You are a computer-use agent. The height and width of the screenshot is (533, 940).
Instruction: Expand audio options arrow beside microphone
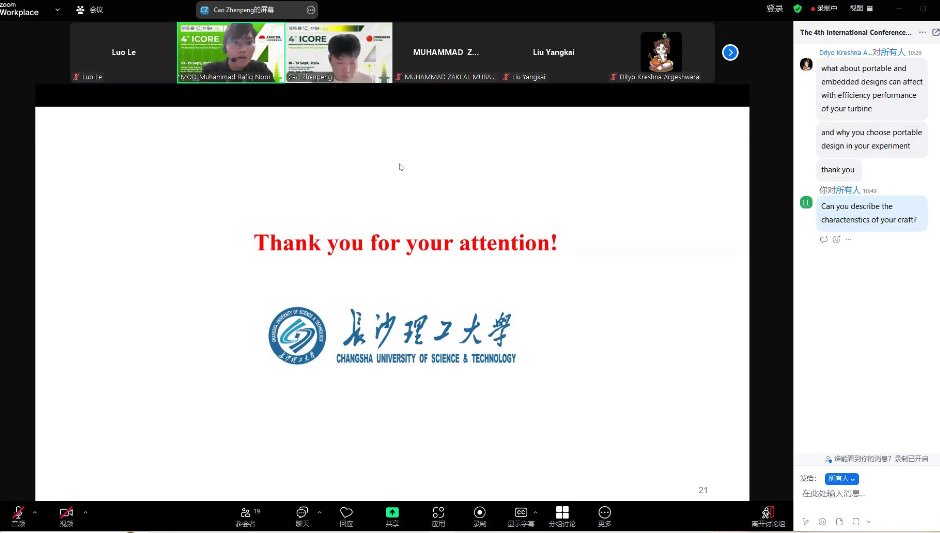(35, 512)
